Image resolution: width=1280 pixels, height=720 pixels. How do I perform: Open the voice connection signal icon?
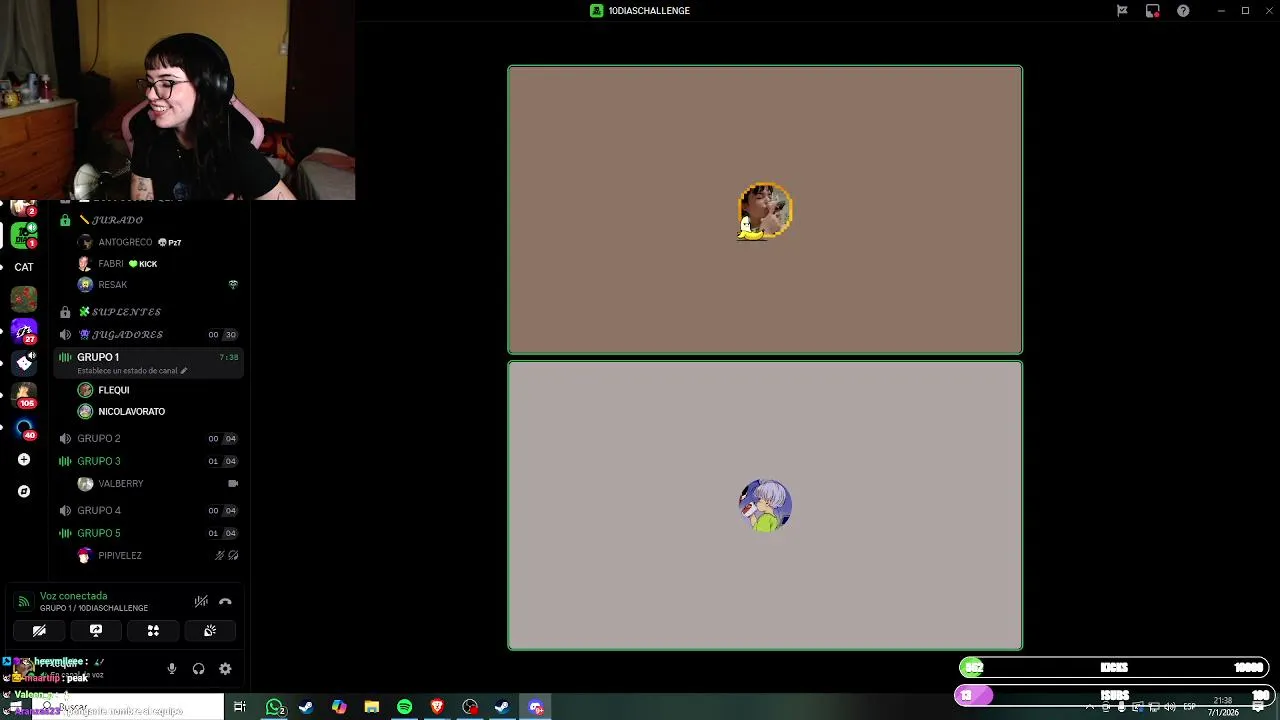coord(24,602)
